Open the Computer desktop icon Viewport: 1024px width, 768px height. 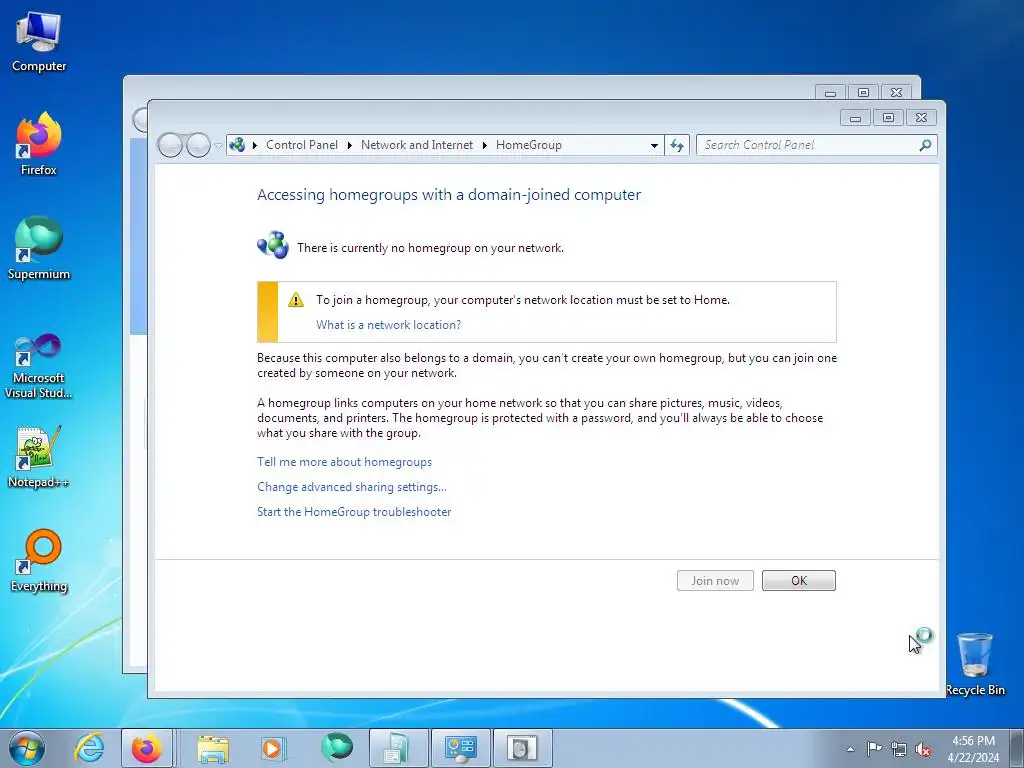(x=39, y=42)
